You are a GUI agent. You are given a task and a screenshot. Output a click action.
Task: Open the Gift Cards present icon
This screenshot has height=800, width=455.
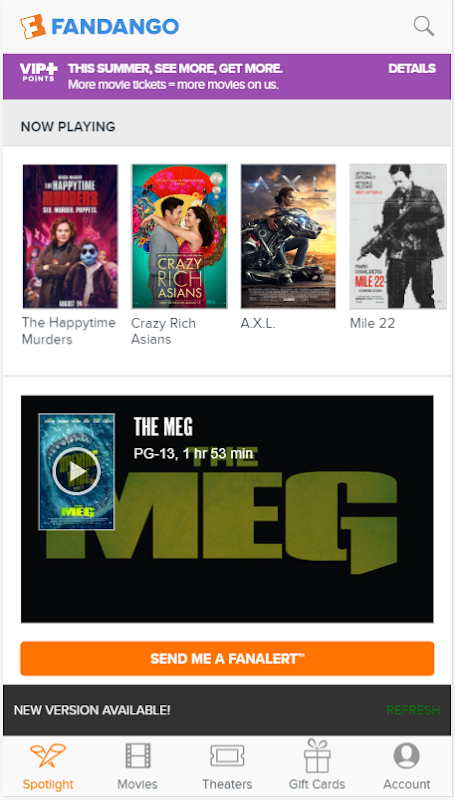tap(317, 755)
